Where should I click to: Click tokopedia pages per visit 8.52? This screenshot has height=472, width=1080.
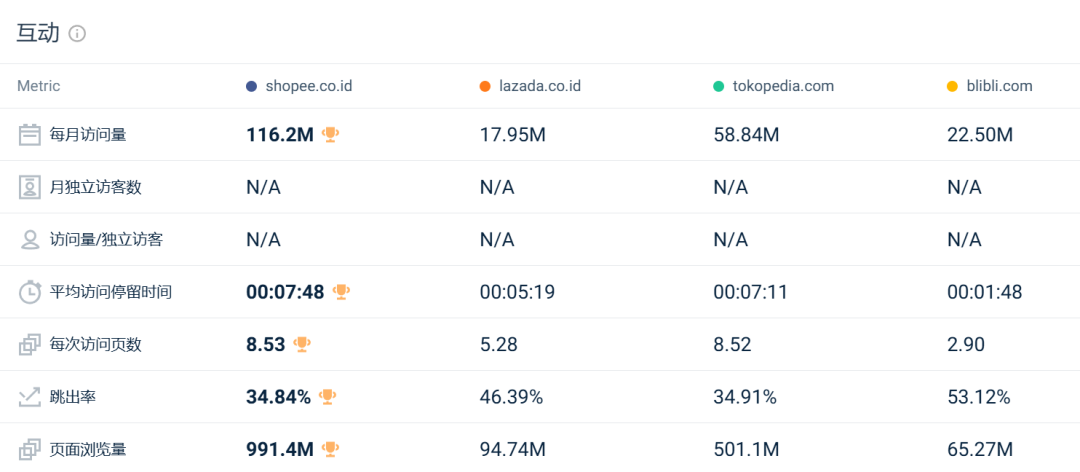tap(732, 345)
